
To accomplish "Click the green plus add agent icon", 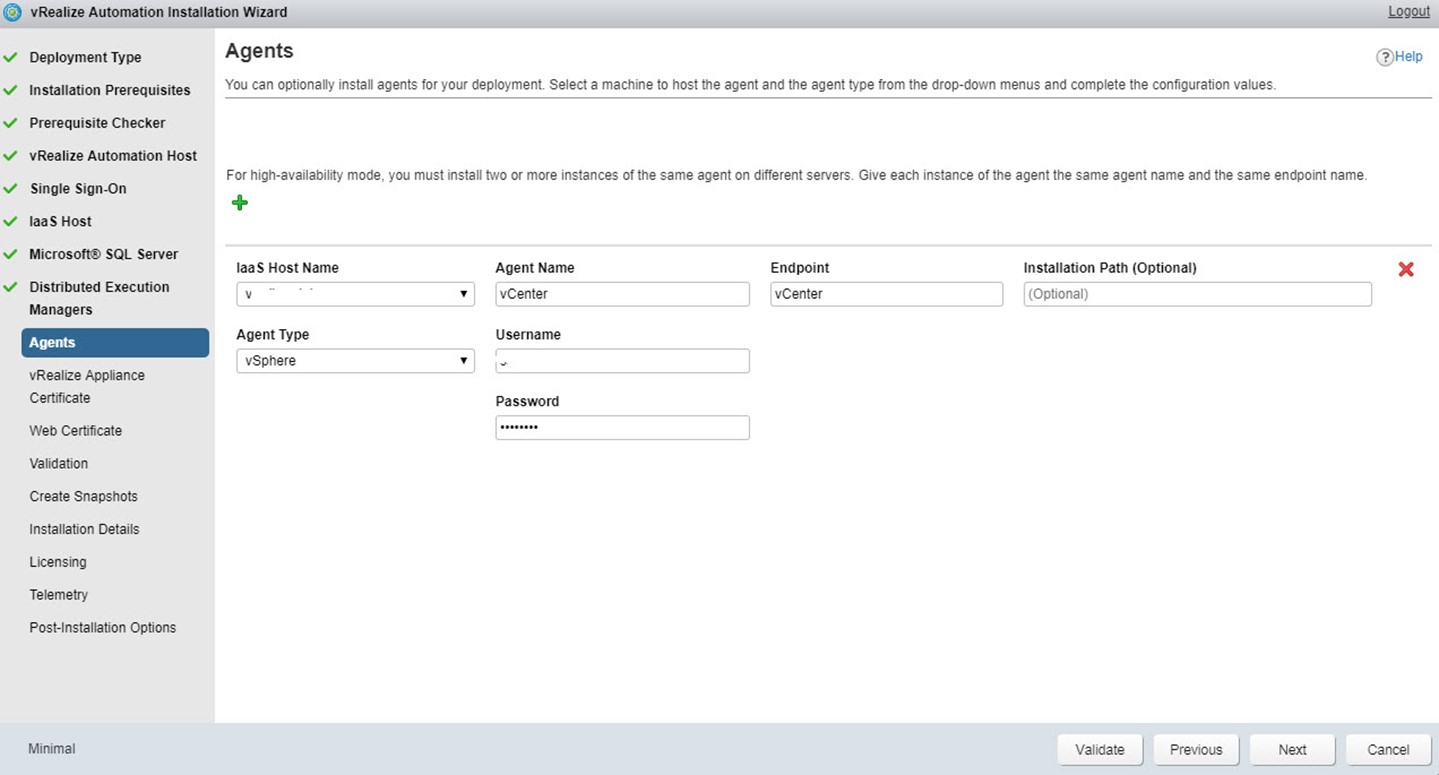I will [x=240, y=203].
